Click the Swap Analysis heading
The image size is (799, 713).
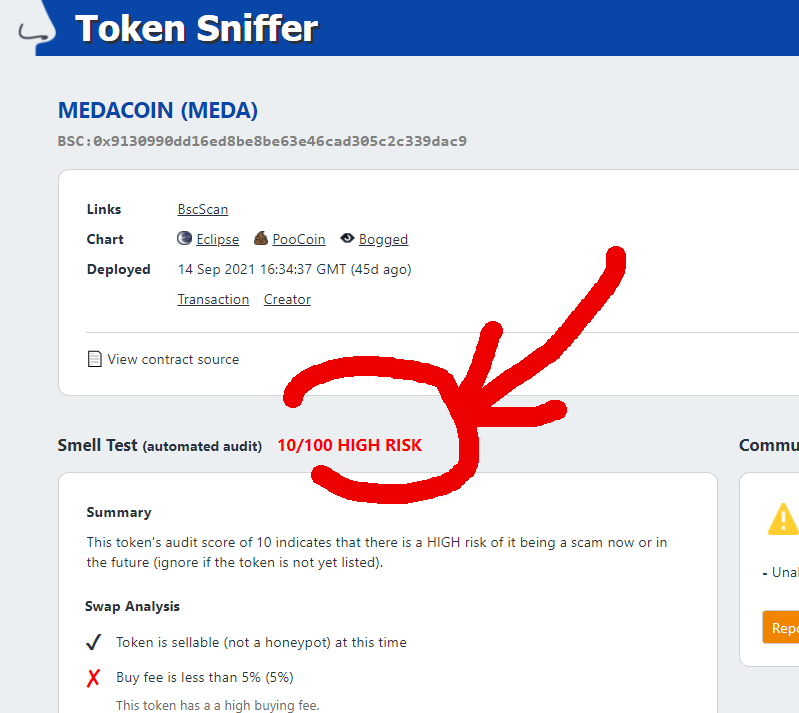(132, 606)
